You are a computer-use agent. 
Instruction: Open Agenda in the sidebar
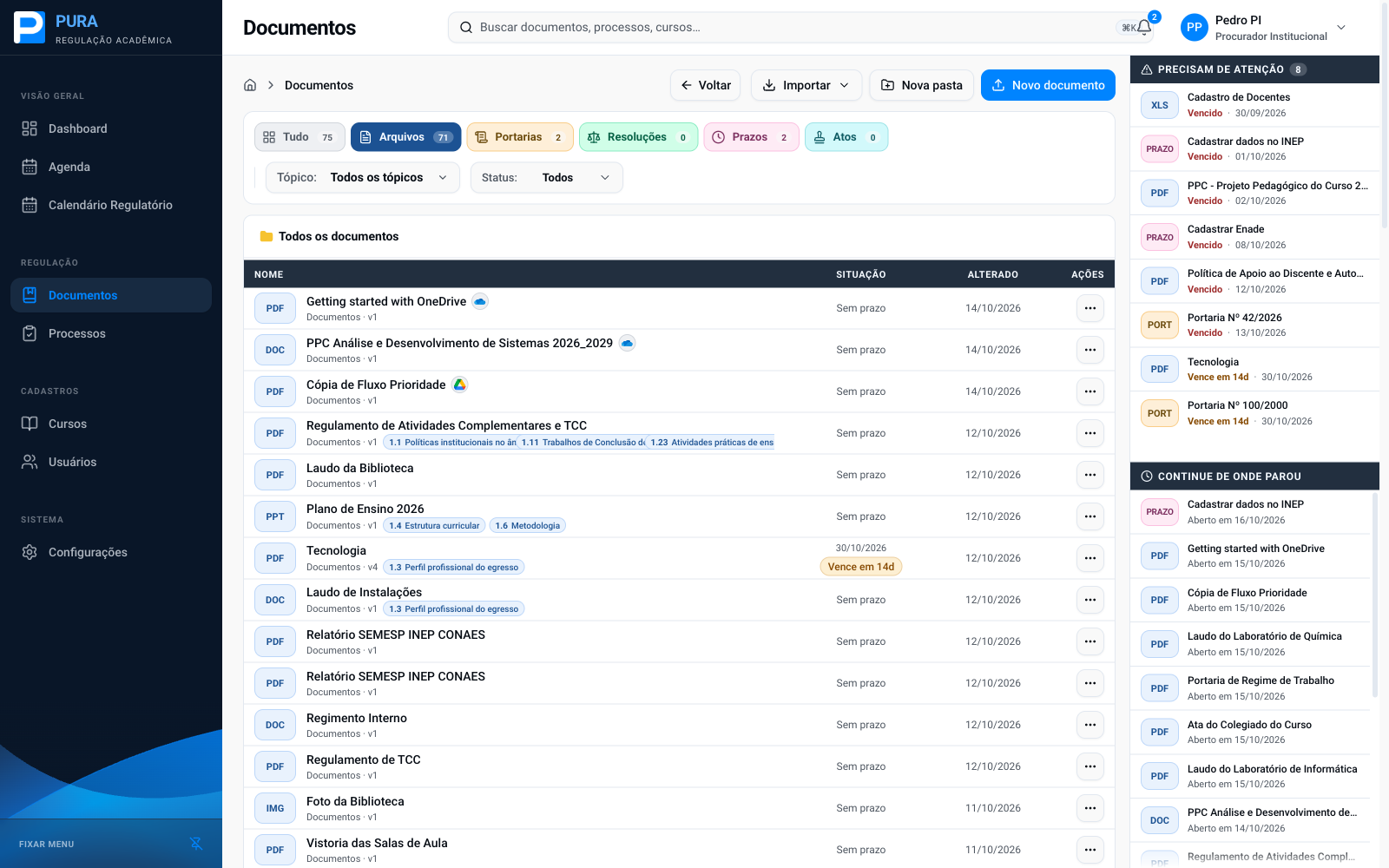(x=111, y=167)
